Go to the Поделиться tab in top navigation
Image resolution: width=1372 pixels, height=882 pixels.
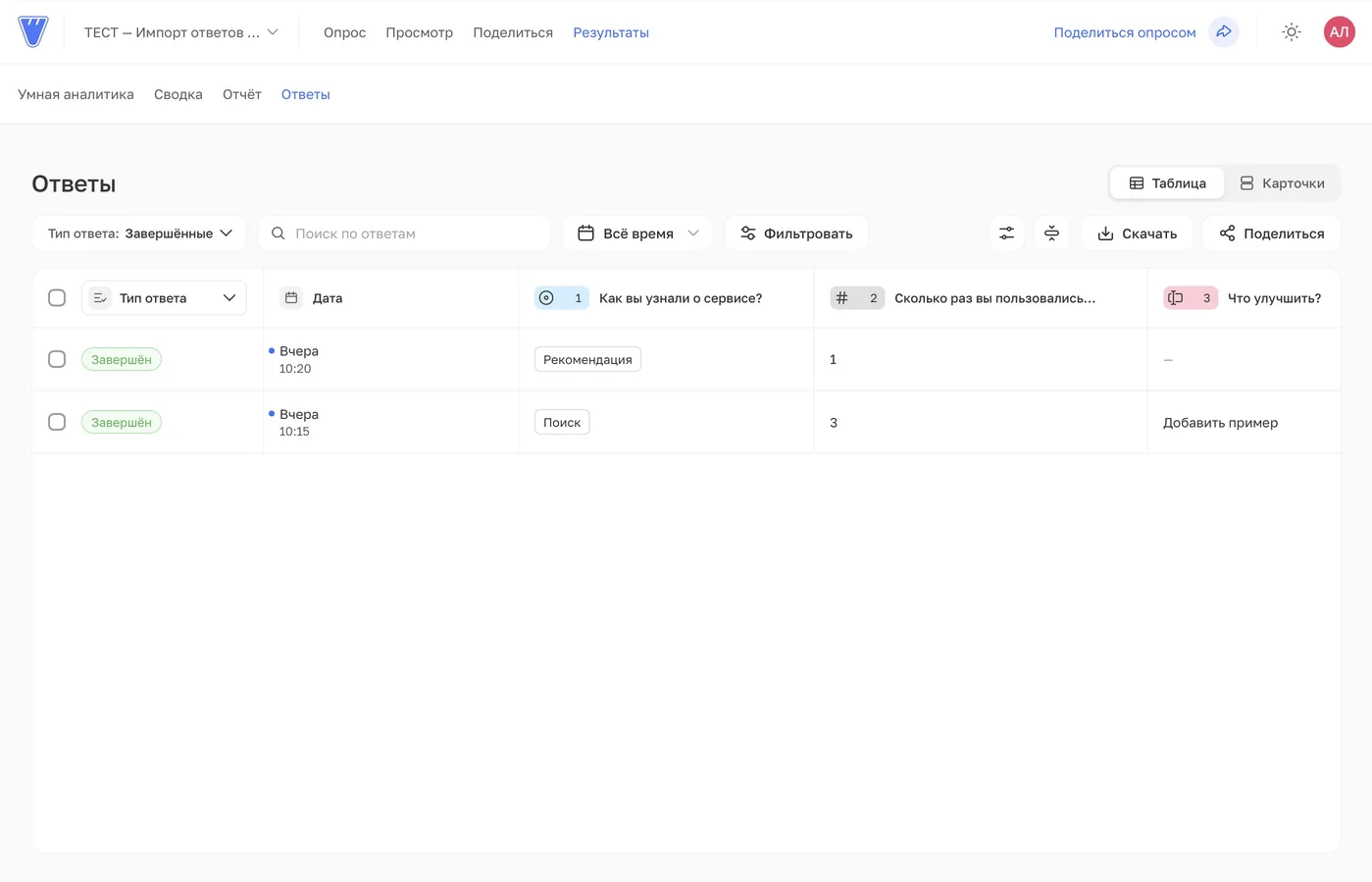point(513,32)
